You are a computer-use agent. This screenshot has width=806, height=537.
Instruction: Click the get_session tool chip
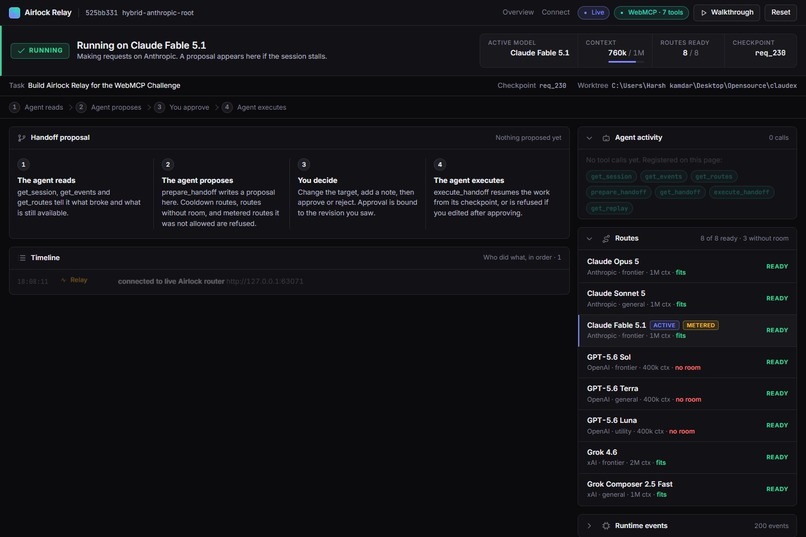611,176
